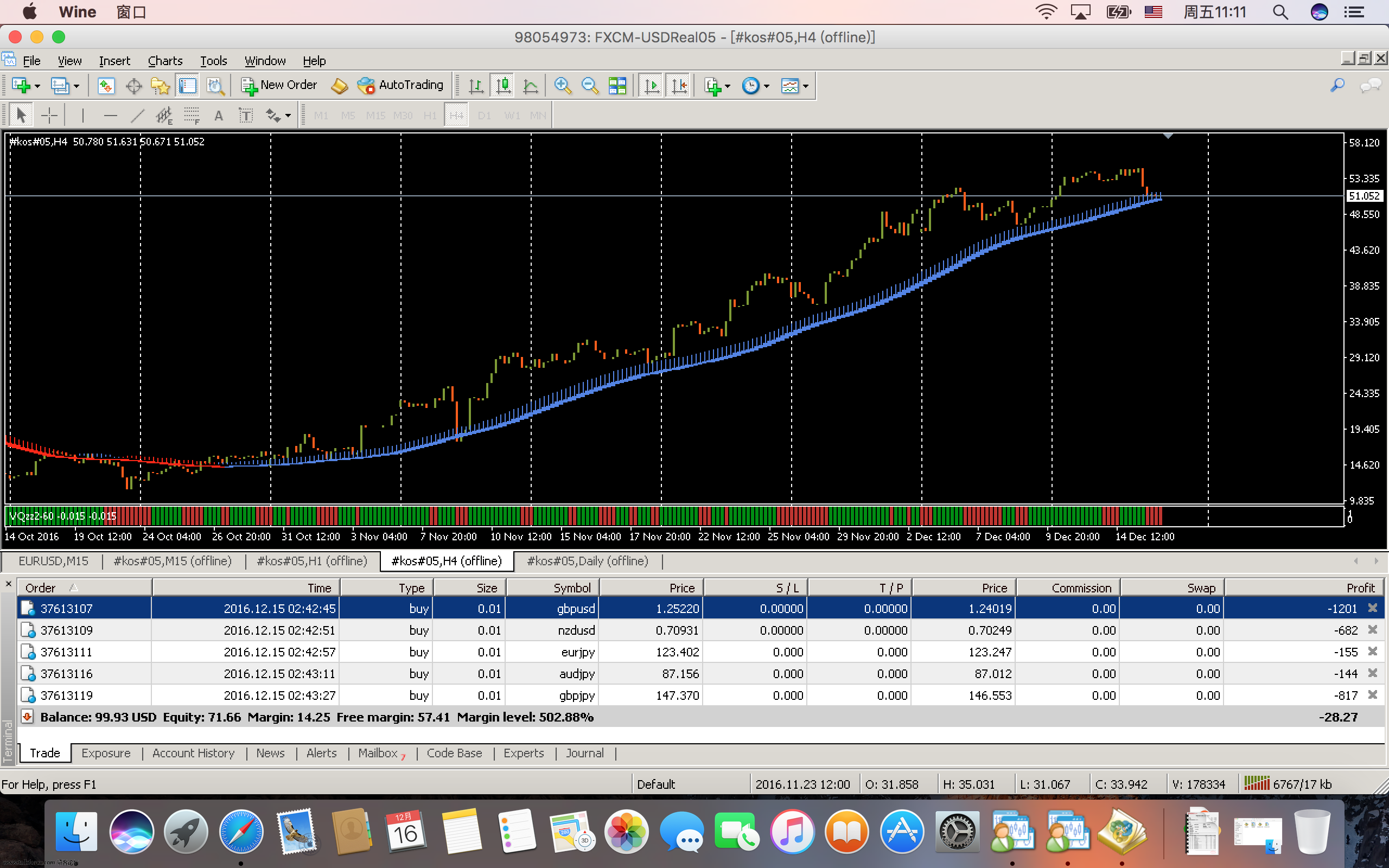Select the Fibonacci Retracement tool
Image resolution: width=1389 pixels, height=868 pixels.
(192, 116)
